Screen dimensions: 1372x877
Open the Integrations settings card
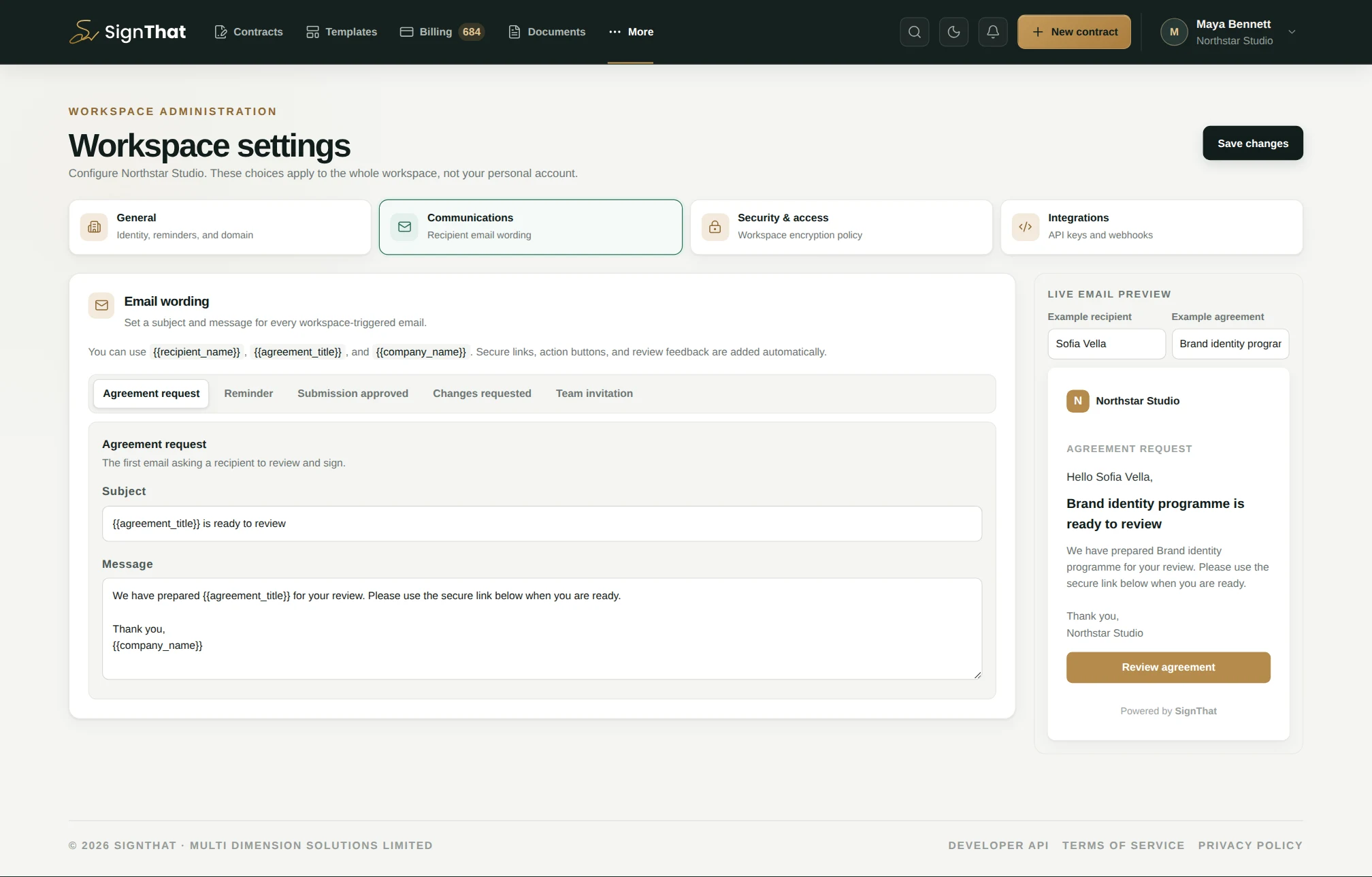coord(1151,227)
